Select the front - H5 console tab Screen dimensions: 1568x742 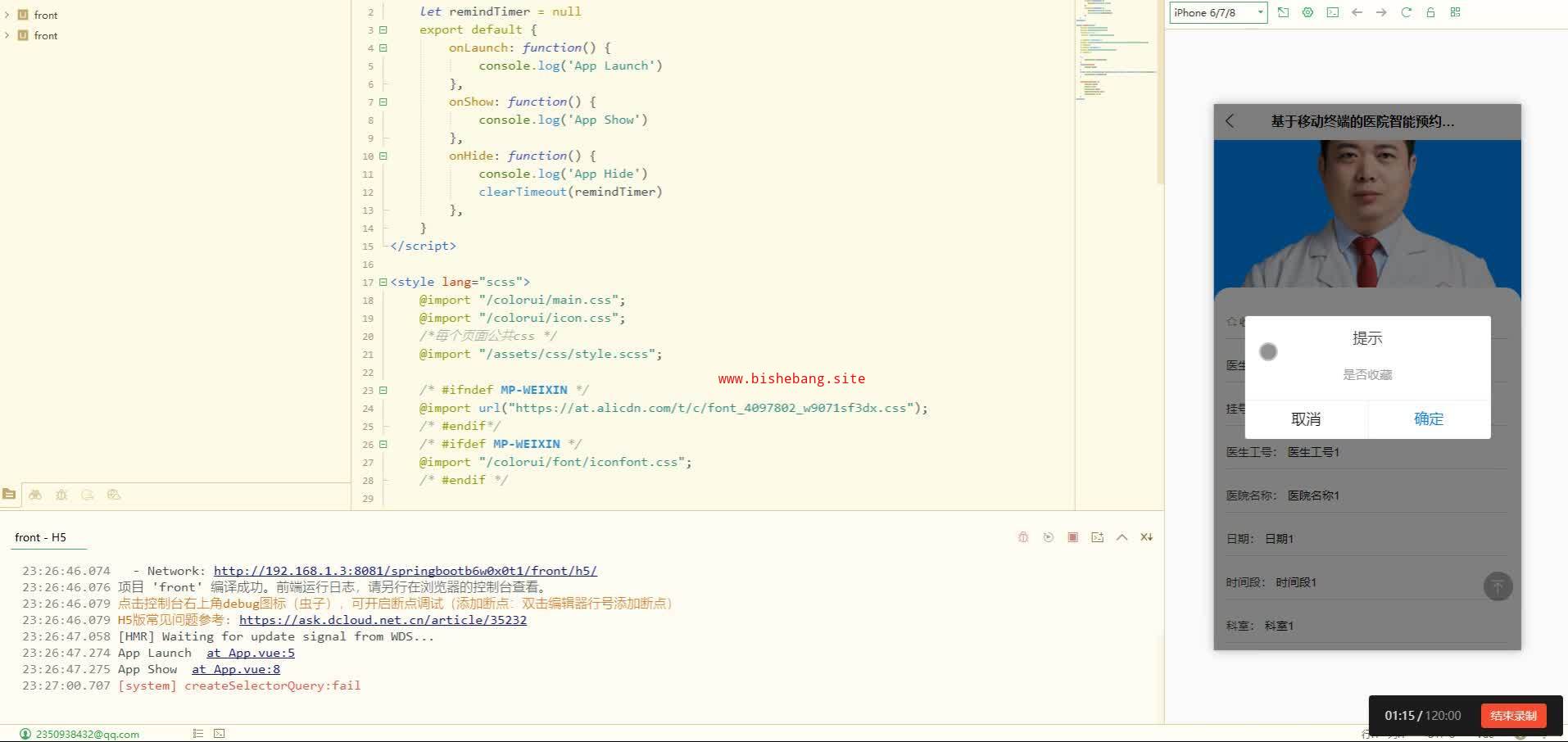(x=40, y=537)
